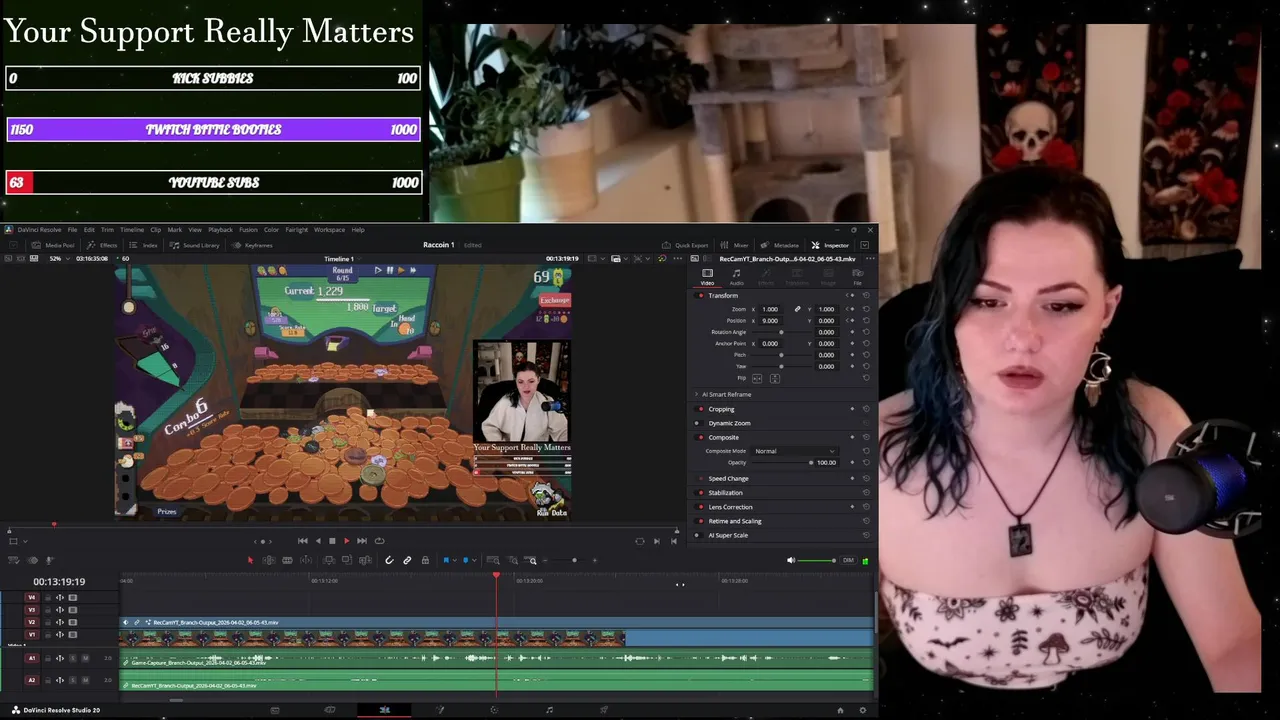Open the viewer zoom 52% dropdown
Viewport: 1280px width, 720px height.
click(58, 258)
